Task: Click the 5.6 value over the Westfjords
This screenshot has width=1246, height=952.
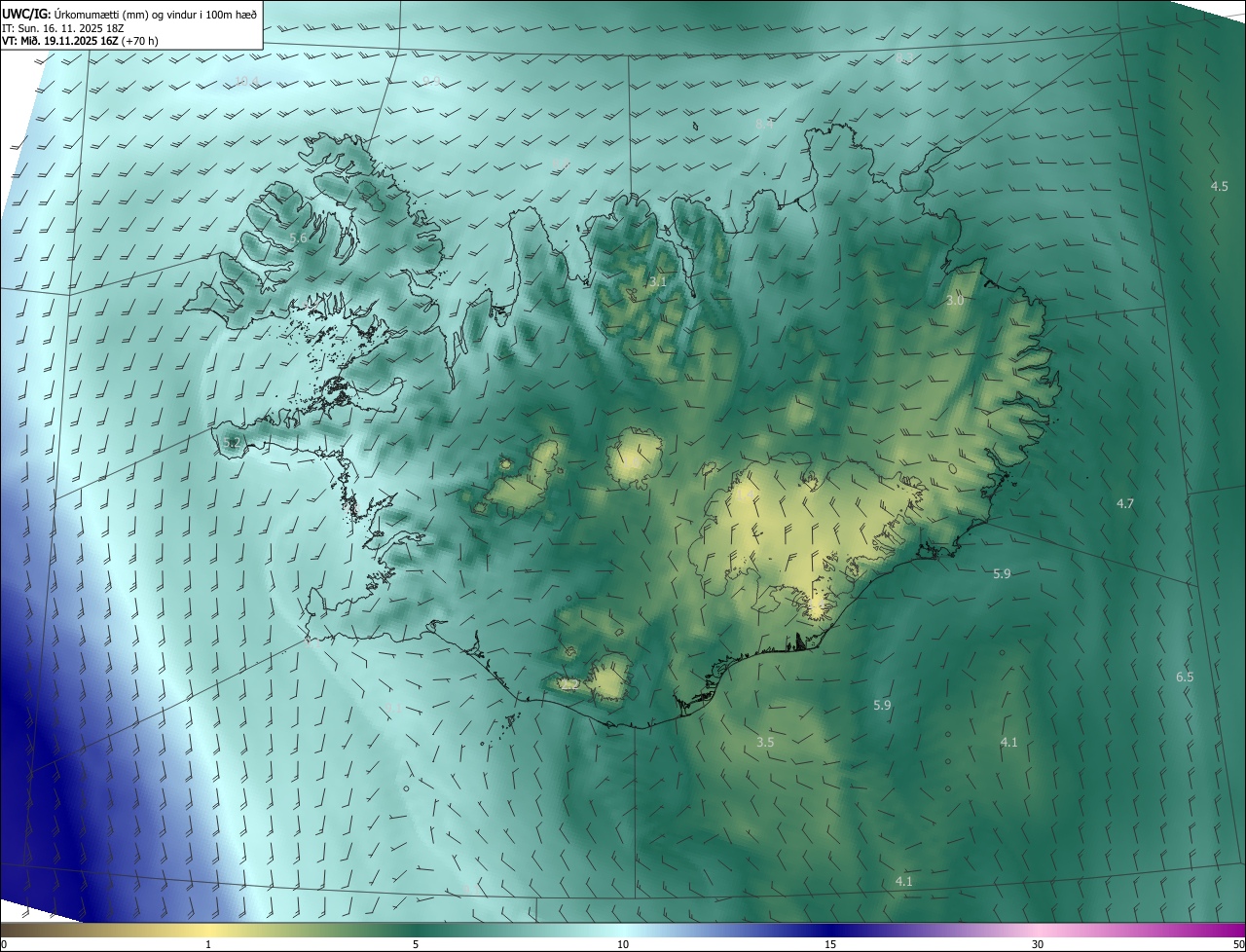Action: coord(299,238)
